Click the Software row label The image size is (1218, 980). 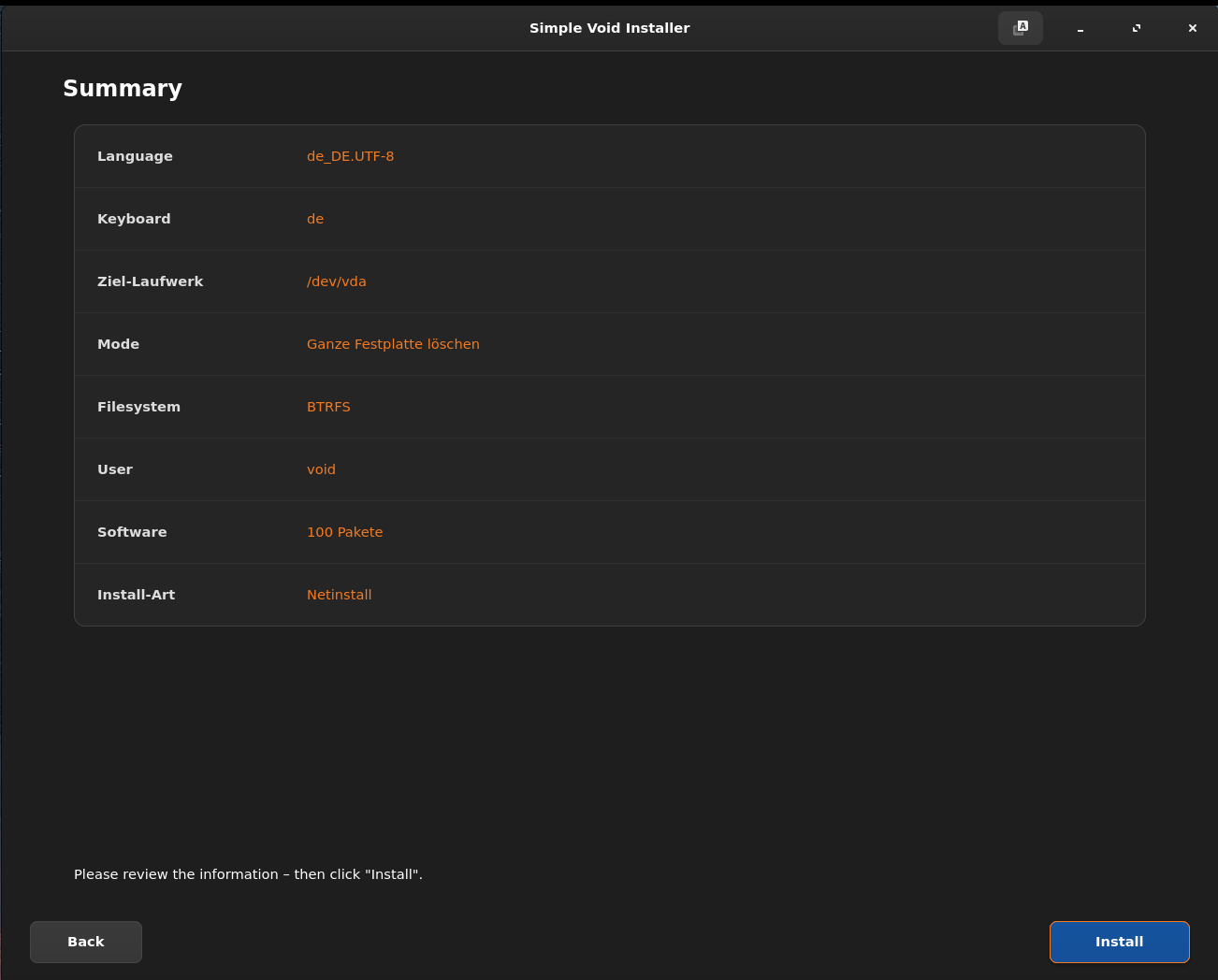(x=132, y=532)
